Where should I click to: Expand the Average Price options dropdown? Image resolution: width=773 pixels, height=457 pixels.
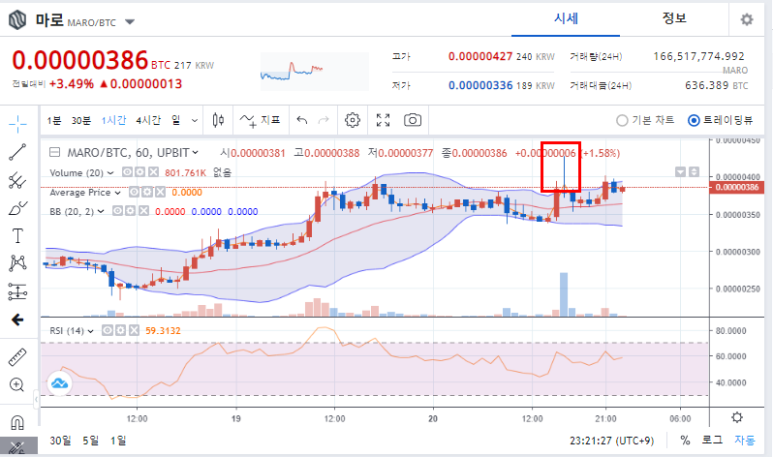pyautogui.click(x=118, y=193)
